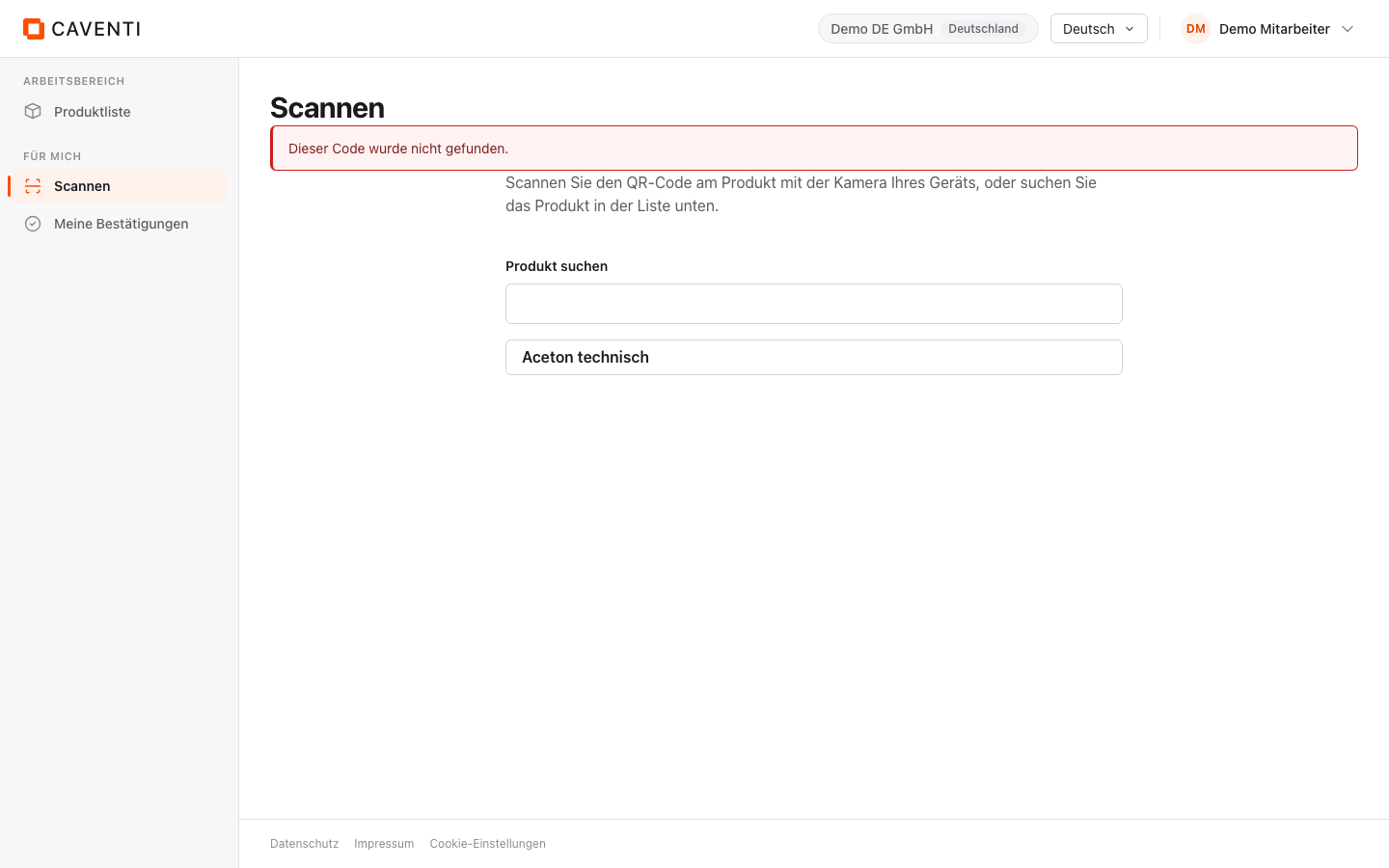Click the Caventi orange logo icon
The height and width of the screenshot is (868, 1389).
pyautogui.click(x=34, y=29)
